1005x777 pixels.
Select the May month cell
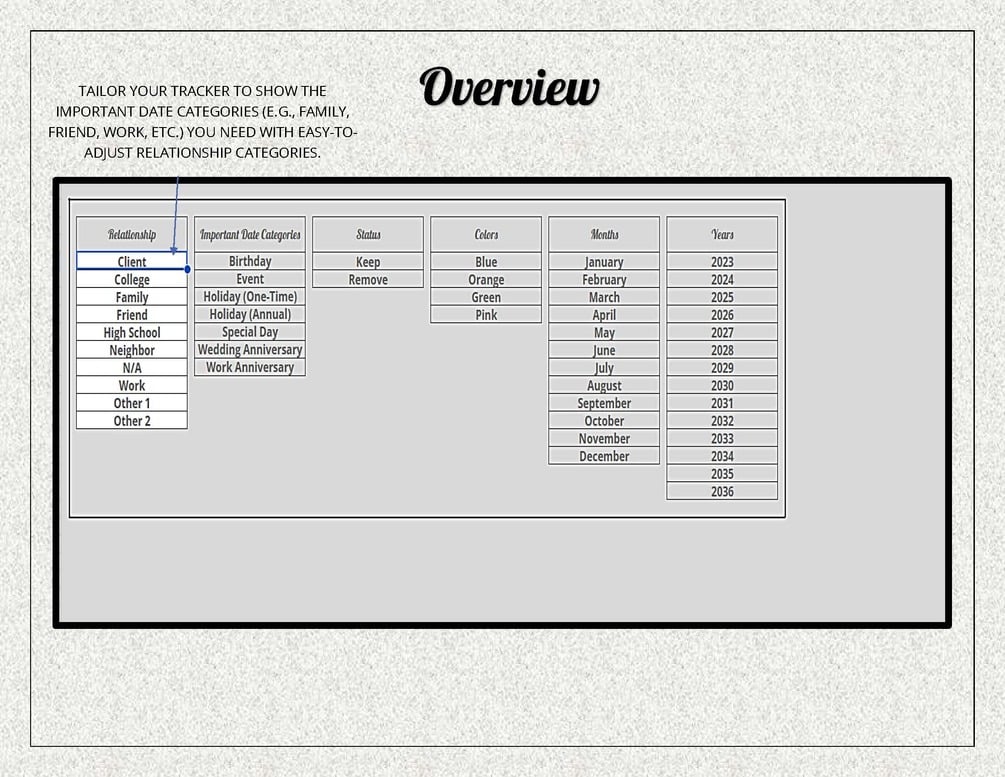tap(604, 332)
